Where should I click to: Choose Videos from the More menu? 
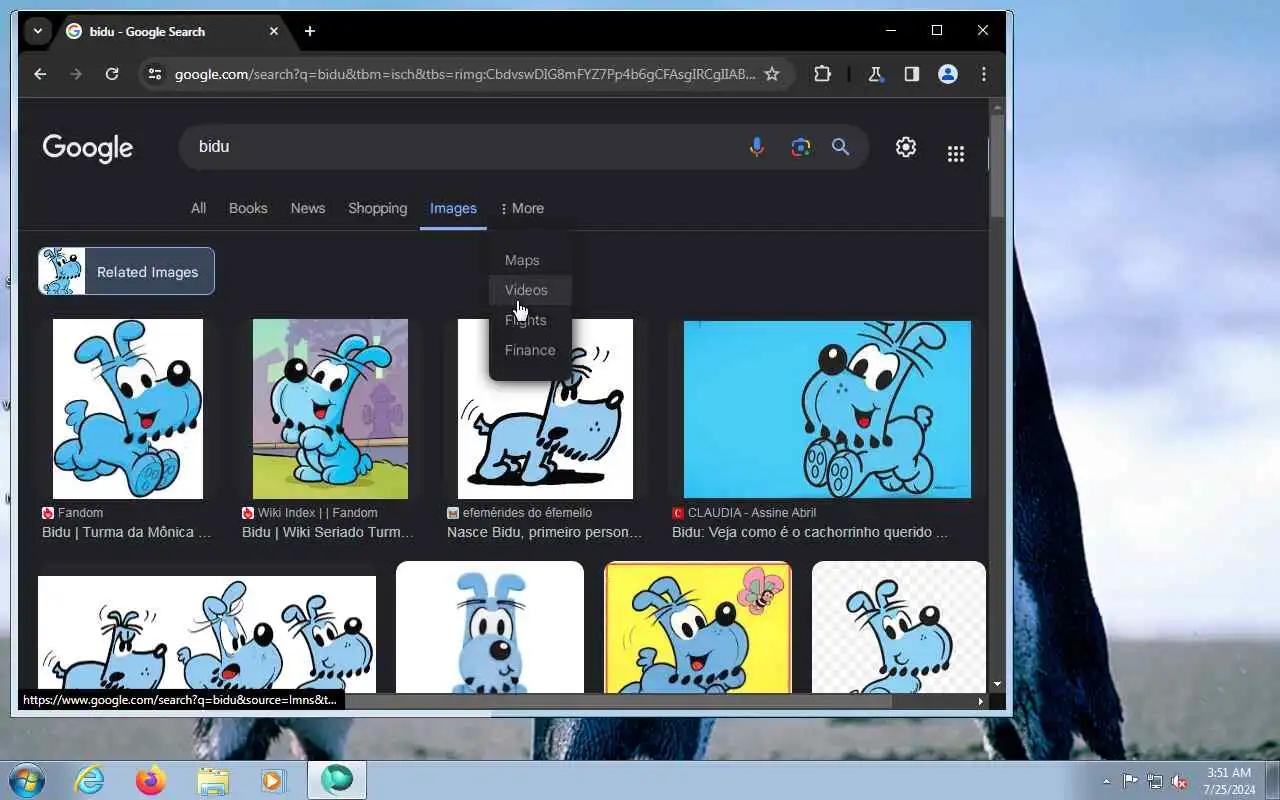click(x=530, y=290)
